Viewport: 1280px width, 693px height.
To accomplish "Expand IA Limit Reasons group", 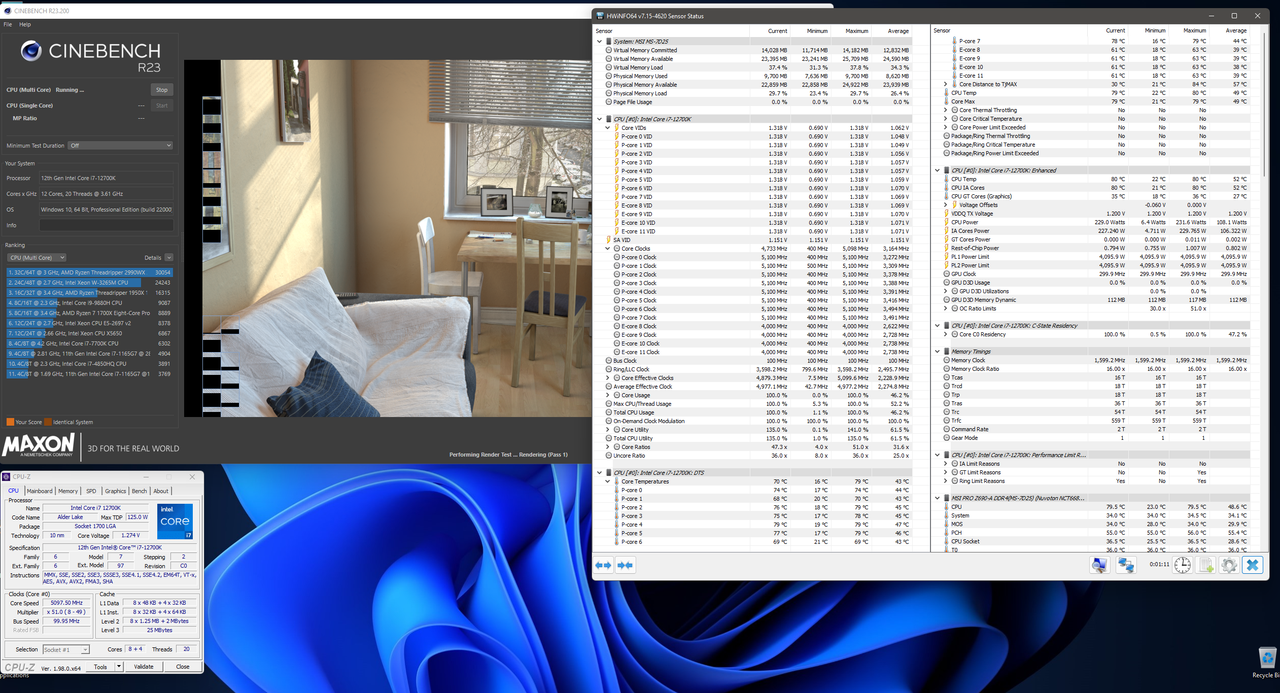I will tap(945, 464).
